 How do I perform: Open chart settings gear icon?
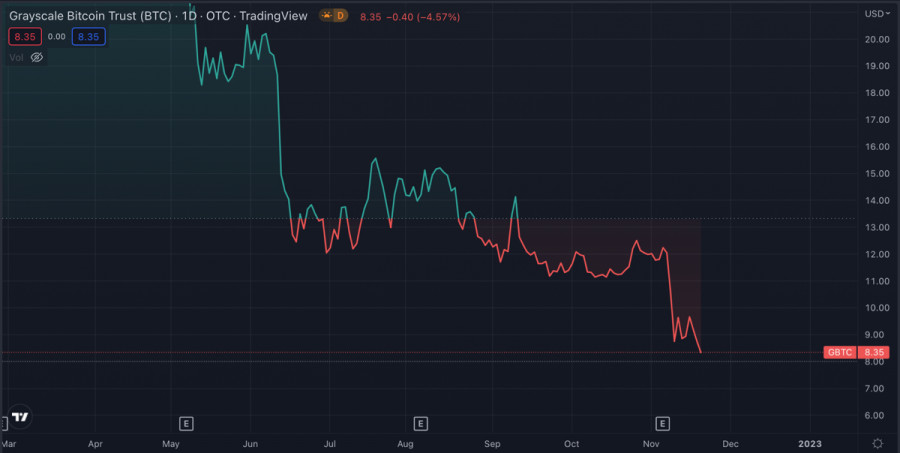(x=877, y=443)
